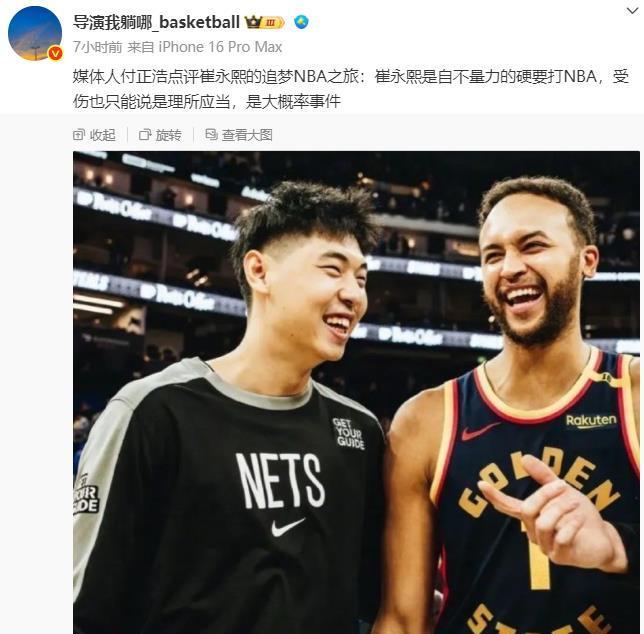Click the iPhone 16 Pro Max source link
644x634 pixels.
click(220, 47)
